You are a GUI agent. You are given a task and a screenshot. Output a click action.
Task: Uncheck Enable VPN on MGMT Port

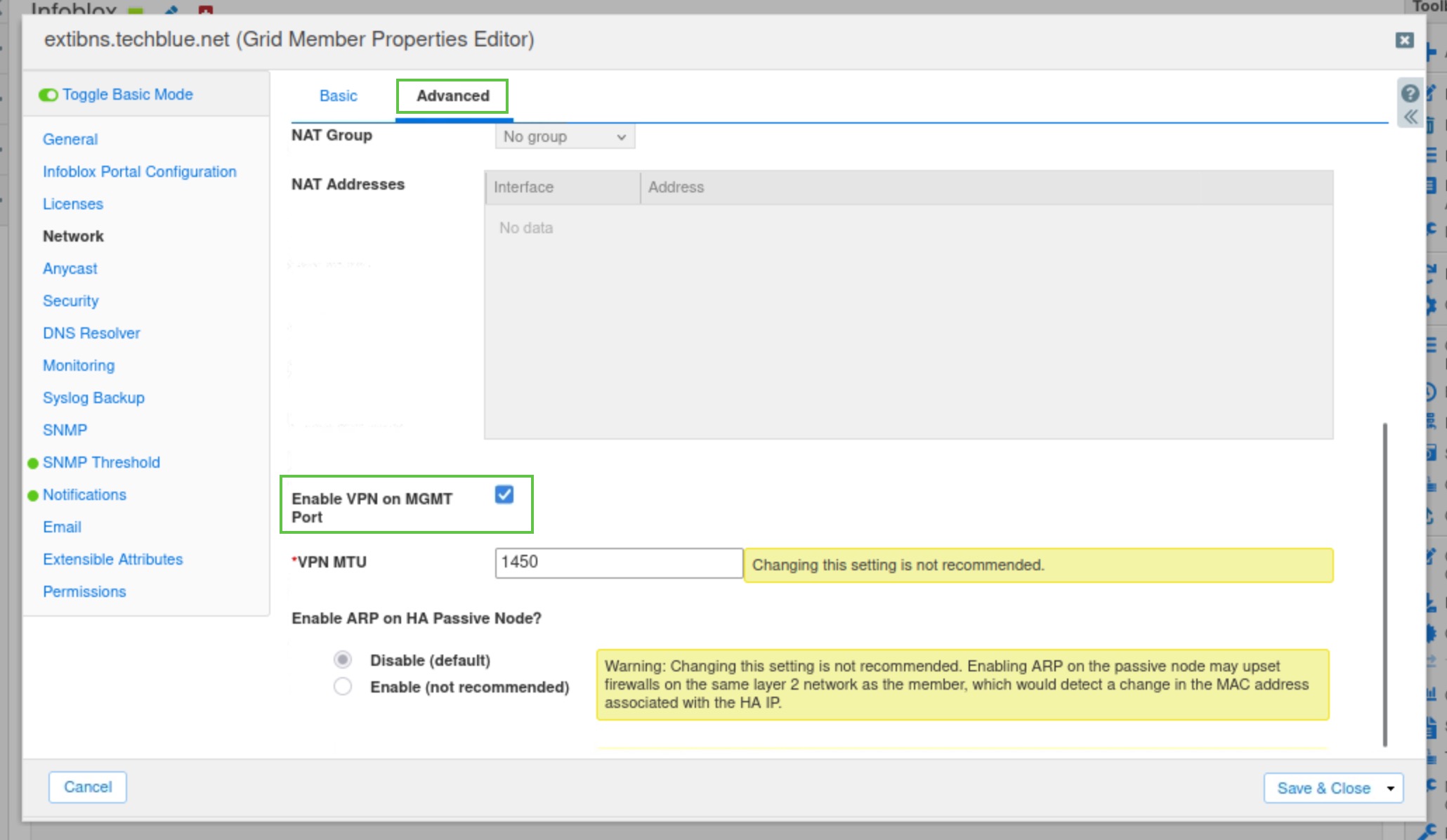(504, 494)
